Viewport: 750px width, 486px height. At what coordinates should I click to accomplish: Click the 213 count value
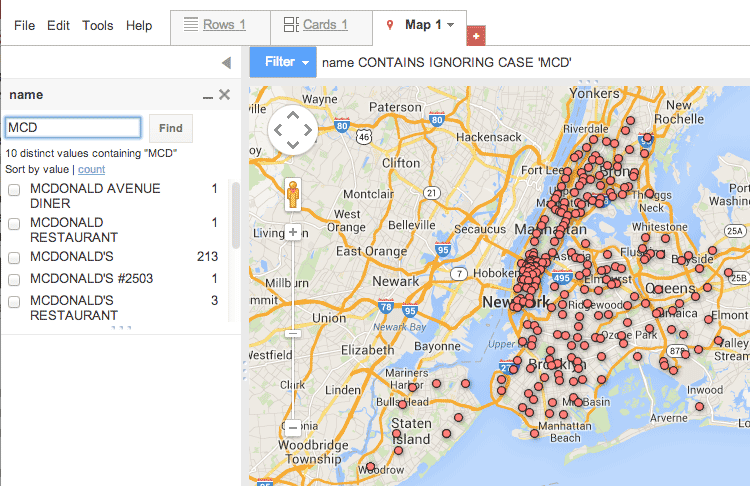208,257
